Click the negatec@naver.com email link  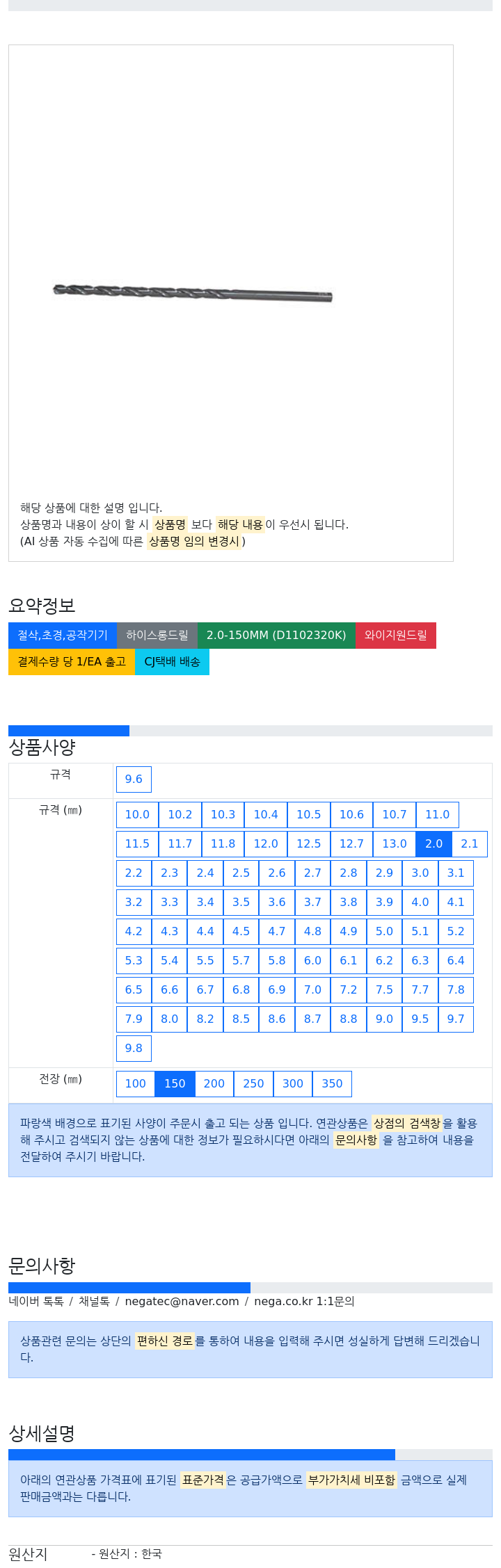point(182,1302)
